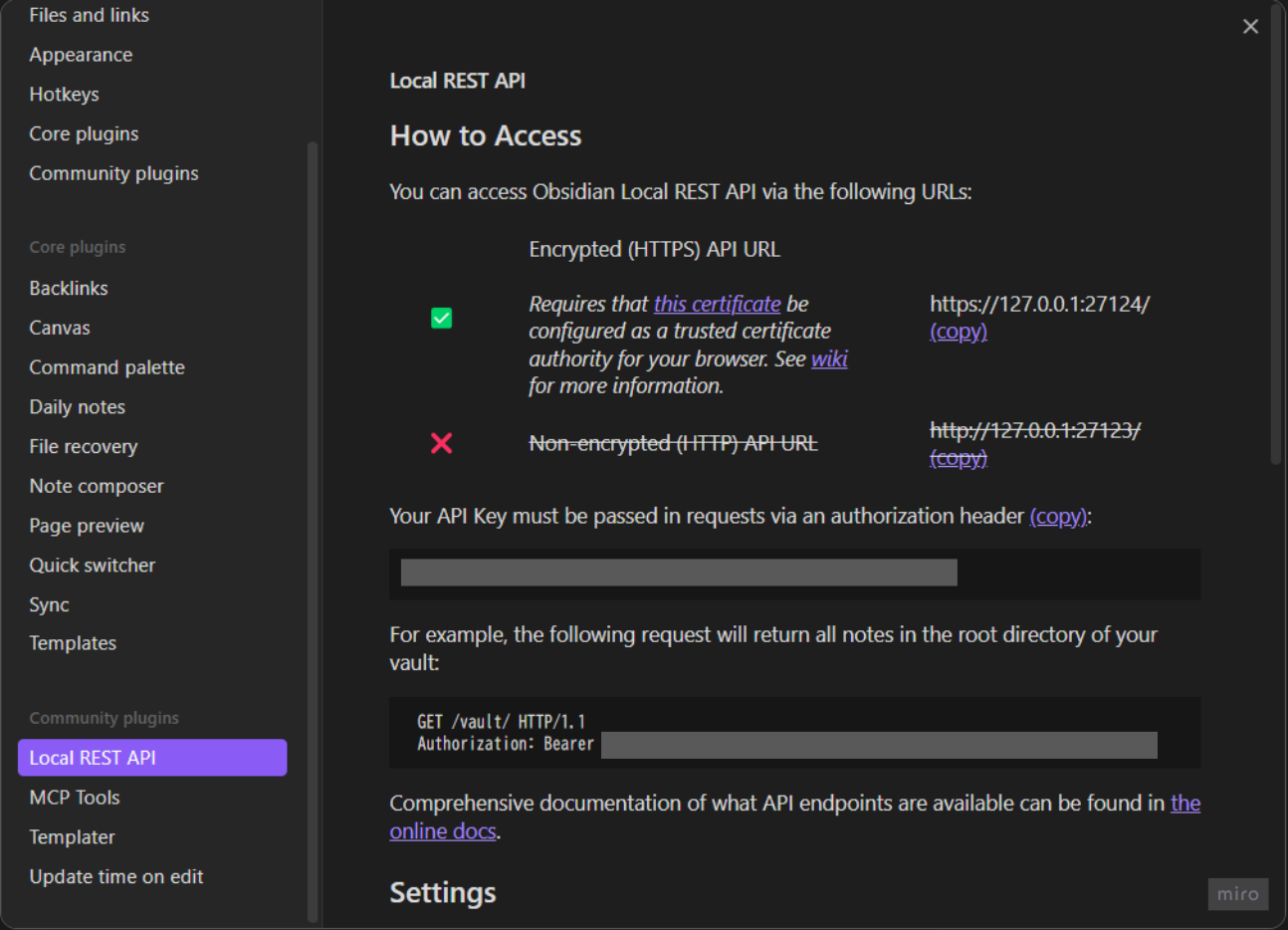The width and height of the screenshot is (1288, 930).
Task: Click the sidebar scrollbar
Action: (313, 533)
